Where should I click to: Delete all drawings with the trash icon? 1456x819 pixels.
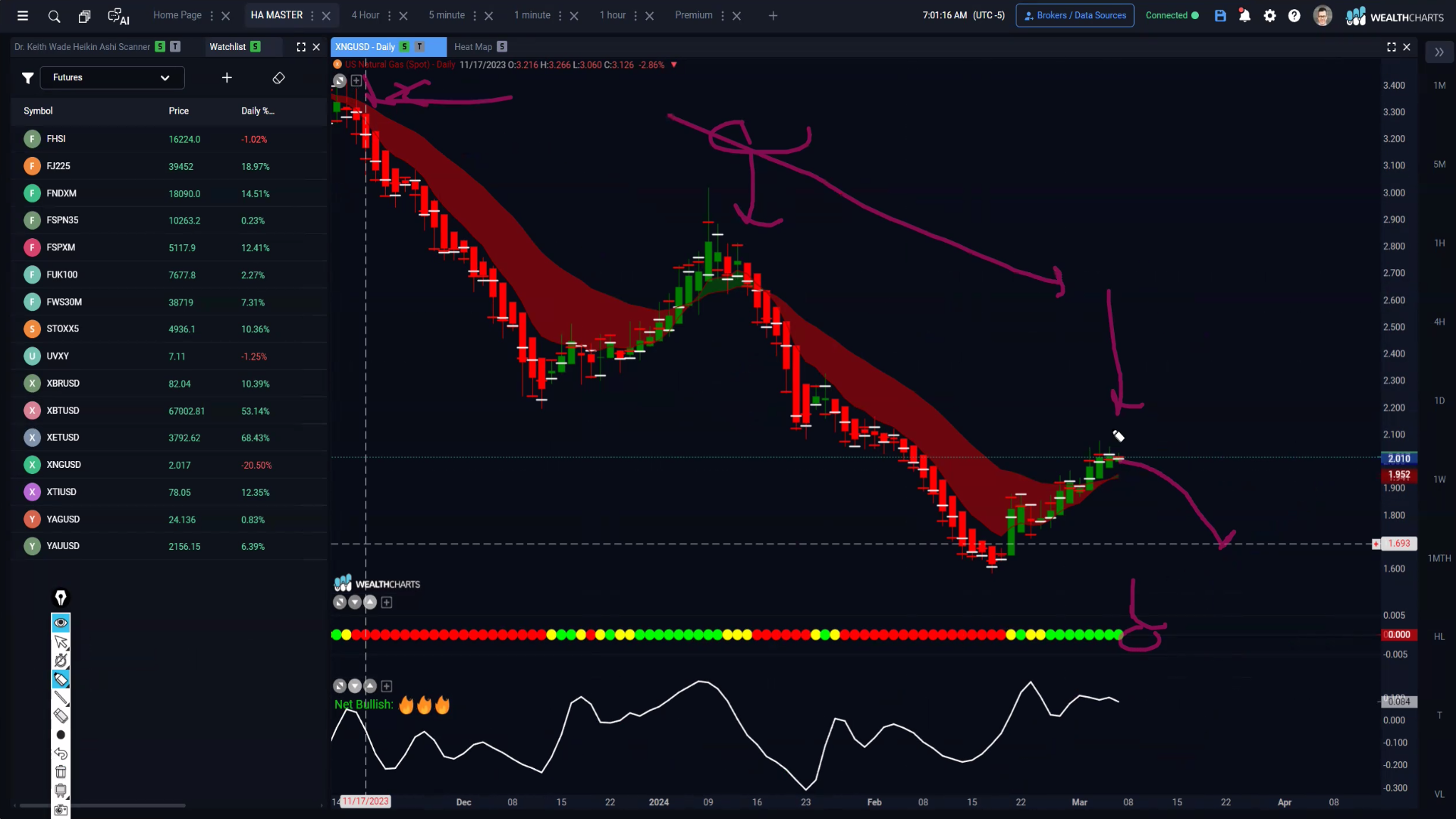[x=61, y=772]
